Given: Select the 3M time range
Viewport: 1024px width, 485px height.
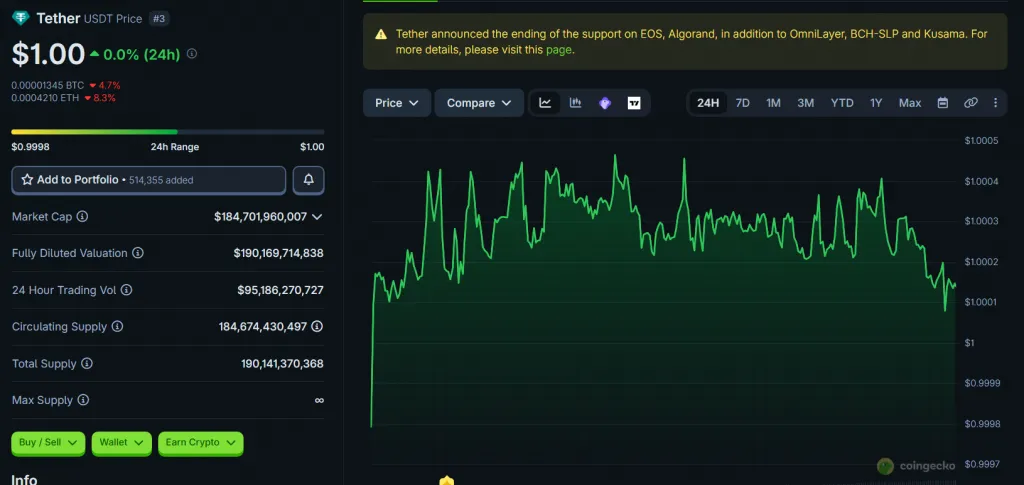Looking at the screenshot, I should pyautogui.click(x=805, y=102).
